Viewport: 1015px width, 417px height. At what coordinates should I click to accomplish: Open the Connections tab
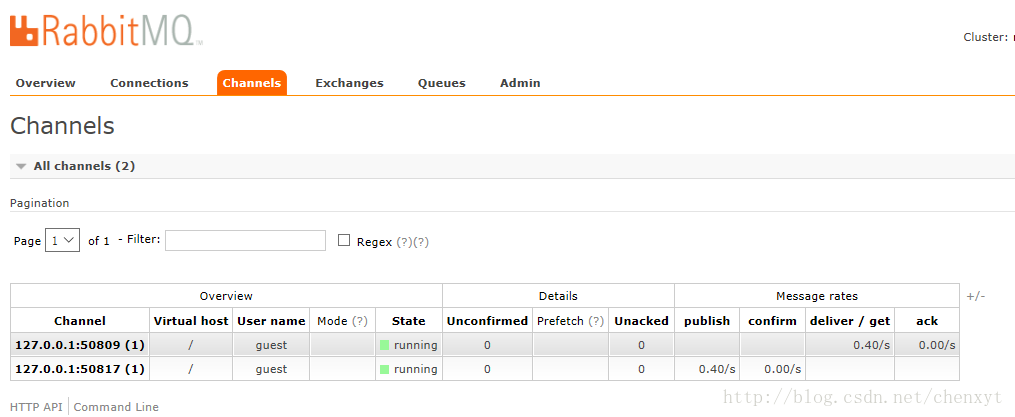click(149, 83)
